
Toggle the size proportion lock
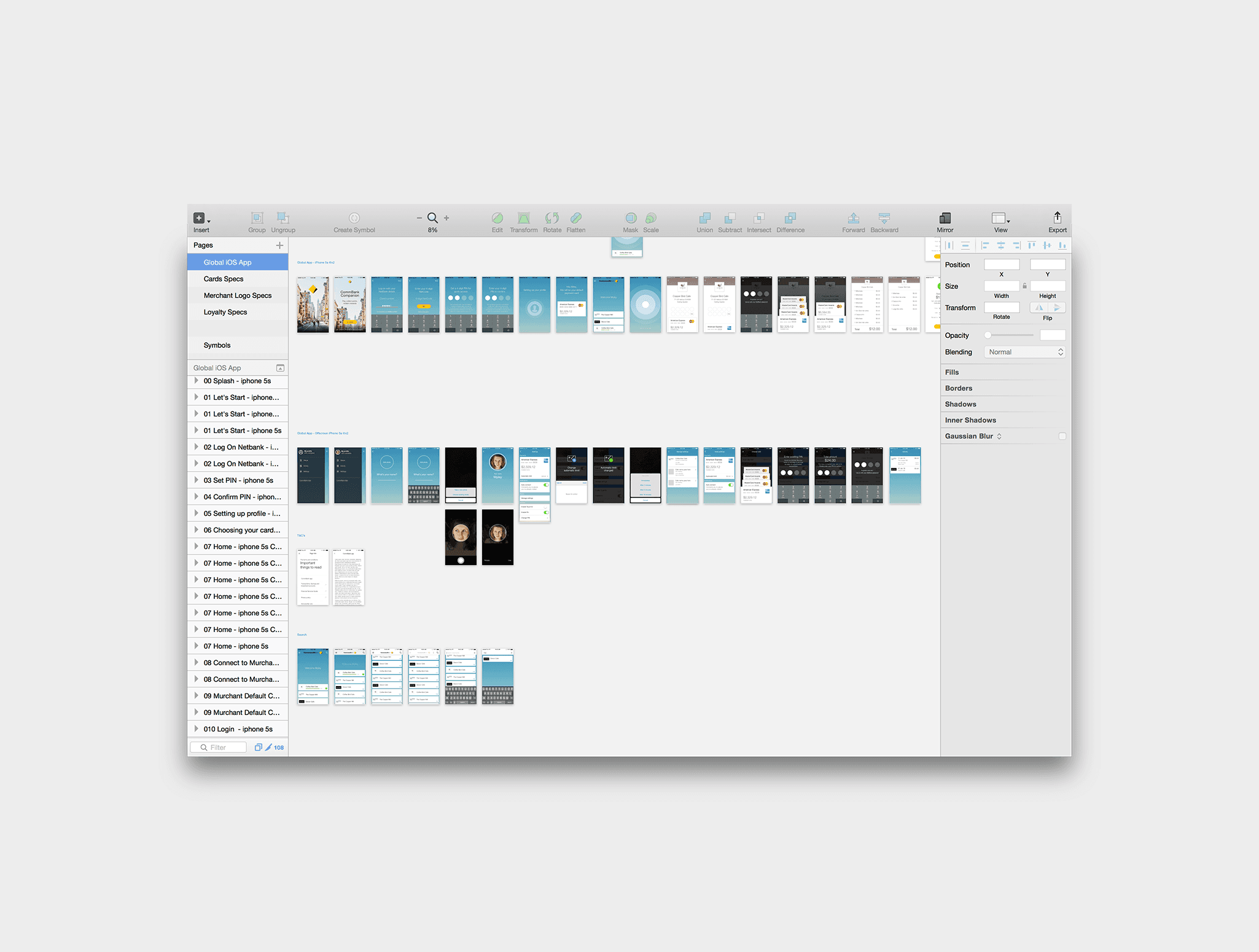pyautogui.click(x=1024, y=286)
